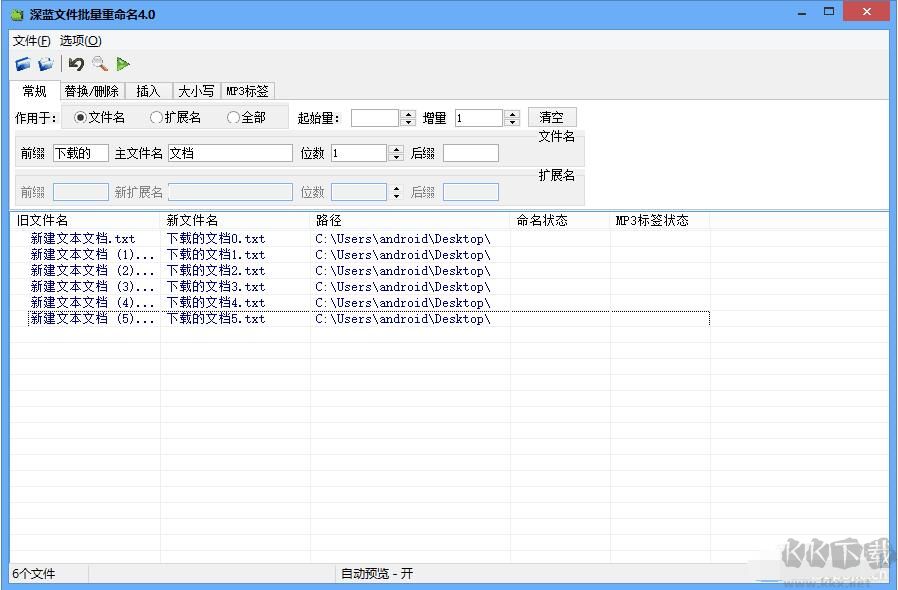
Task: Click the add files toolbar icon
Action: click(x=23, y=64)
